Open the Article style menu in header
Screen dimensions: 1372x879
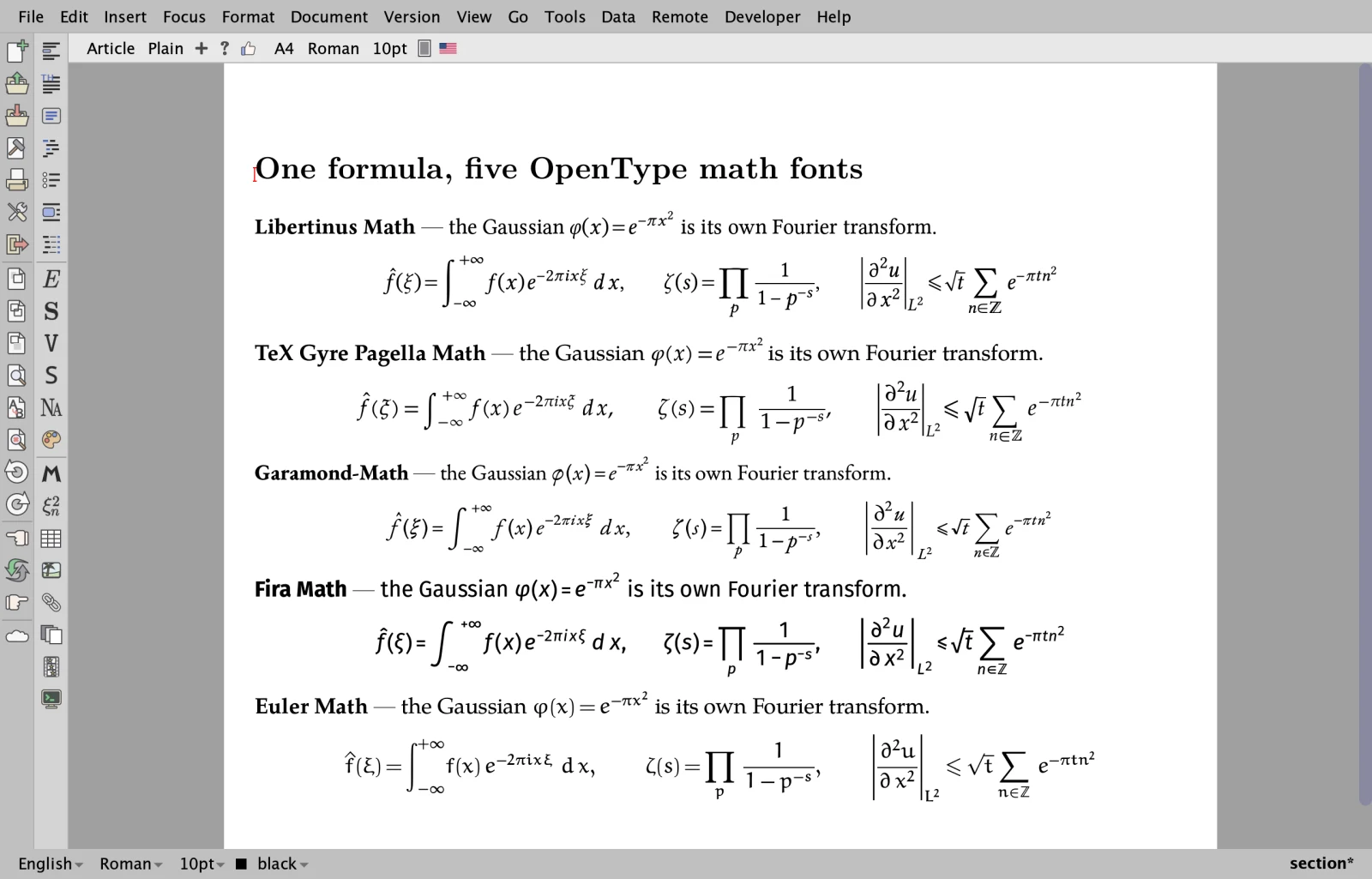tap(111, 49)
